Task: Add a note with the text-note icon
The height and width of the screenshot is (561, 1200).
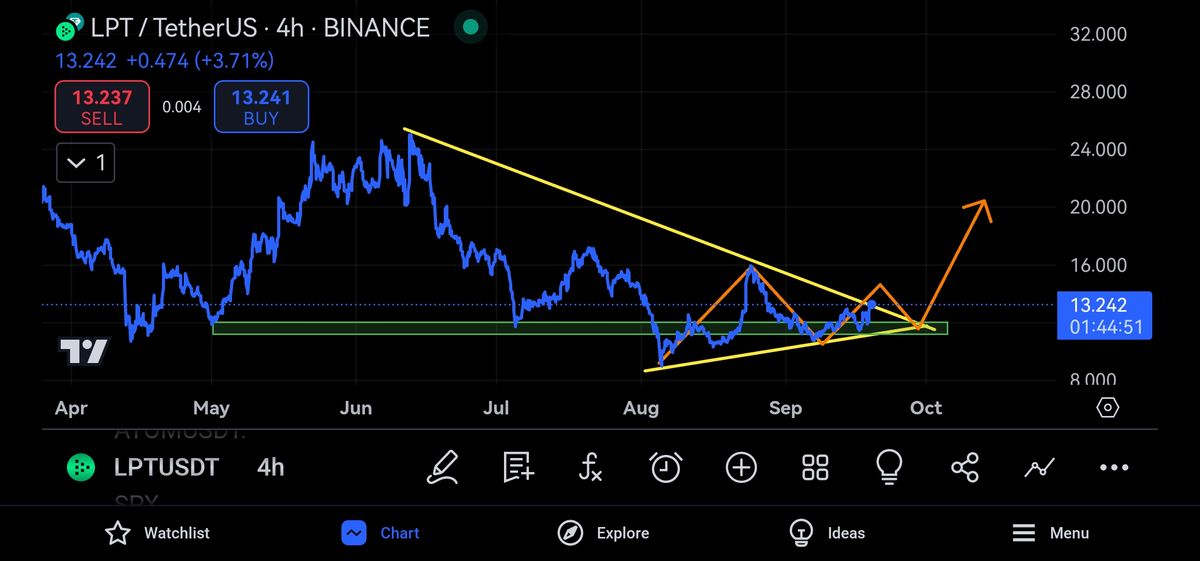Action: click(x=517, y=467)
